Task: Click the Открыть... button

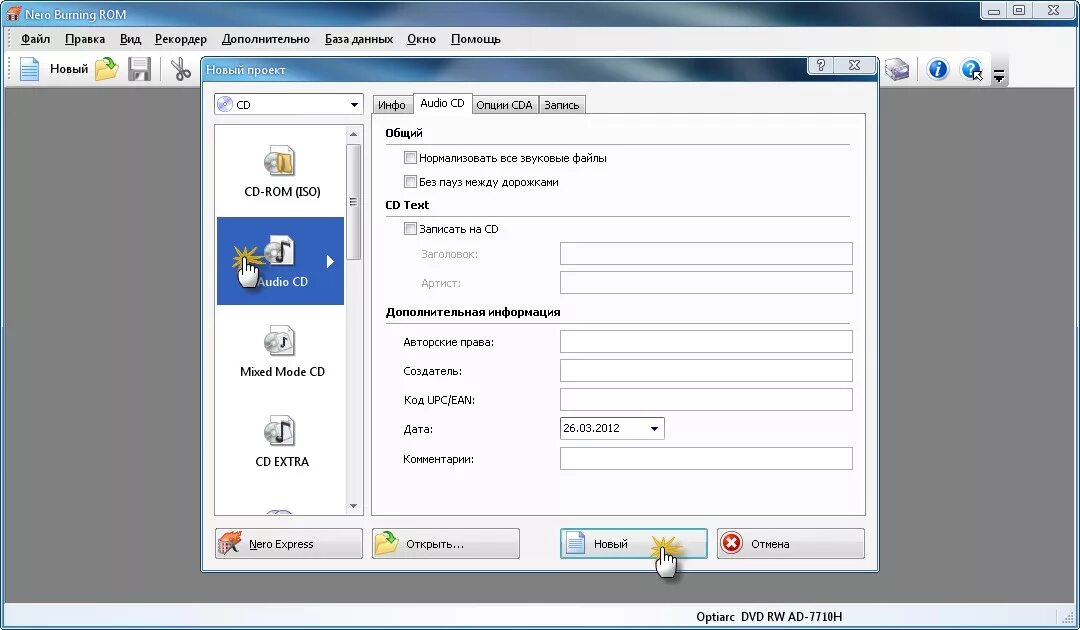Action: point(446,543)
